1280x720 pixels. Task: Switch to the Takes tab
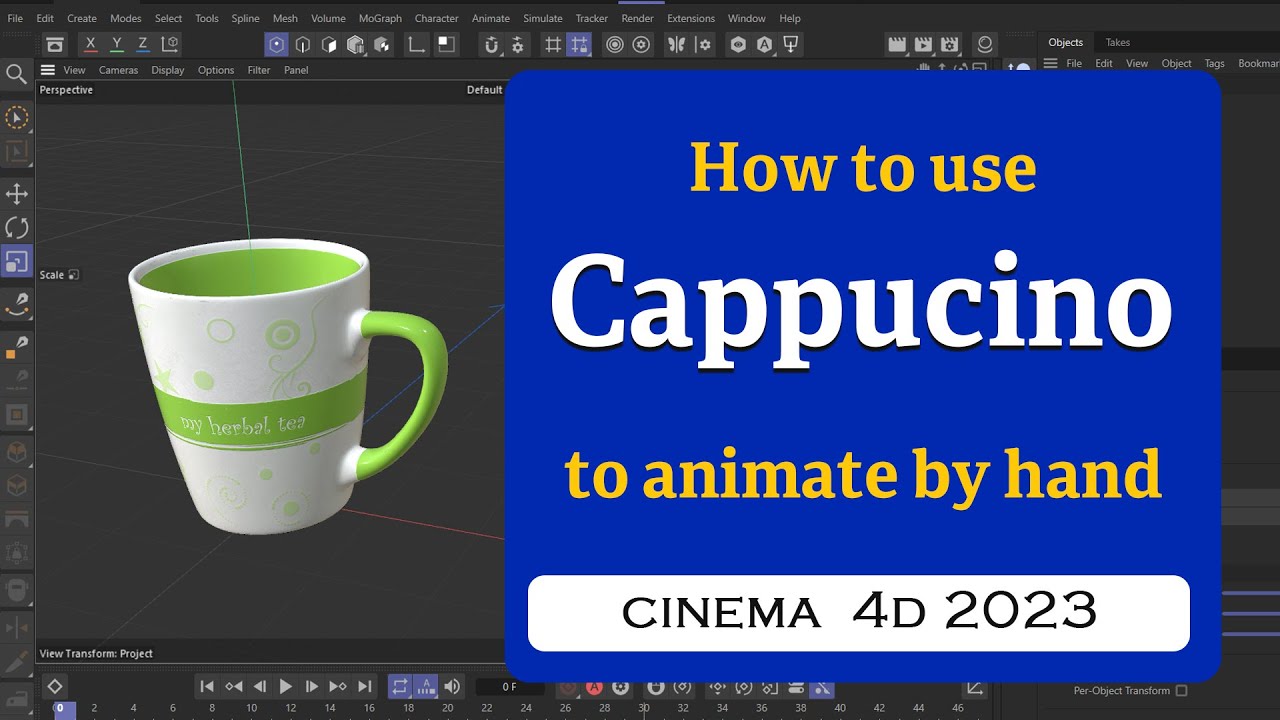coord(1118,42)
